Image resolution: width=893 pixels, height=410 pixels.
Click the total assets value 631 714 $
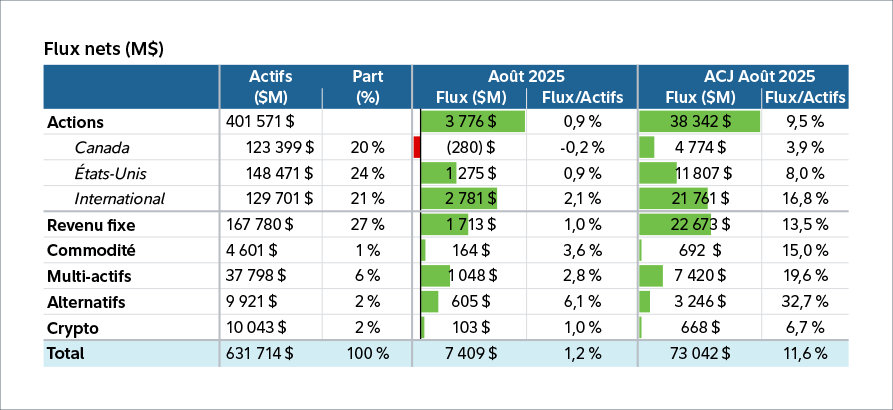(x=261, y=353)
